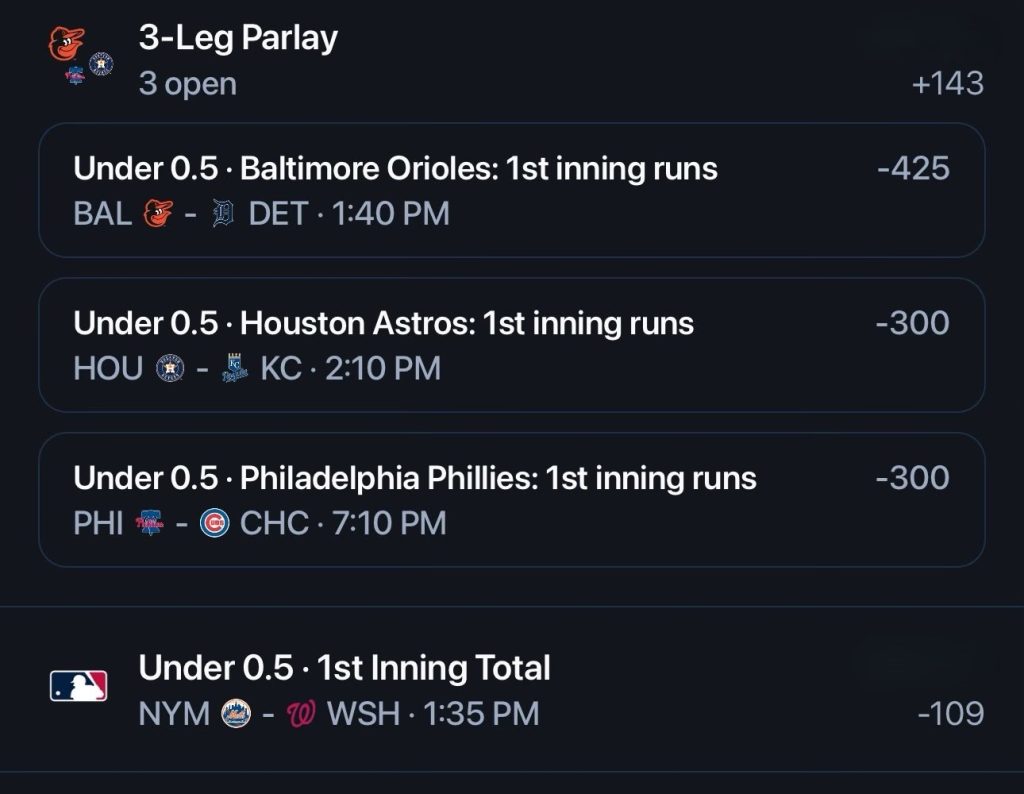
Task: Select the Houston Astros 1st inning runs leg
Action: click(512, 345)
